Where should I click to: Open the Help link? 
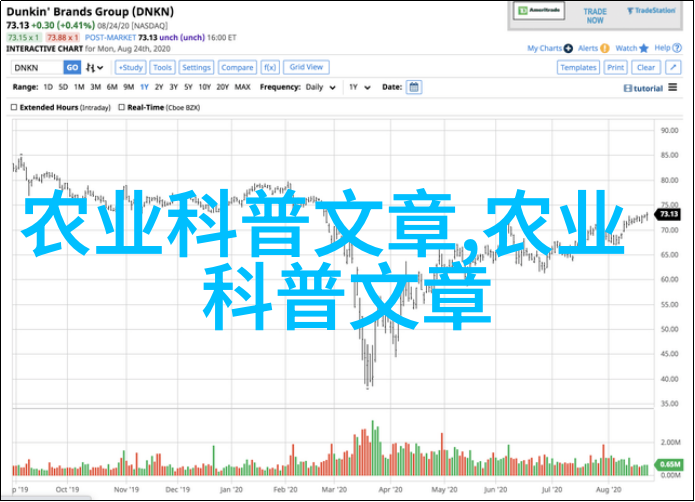(x=662, y=48)
